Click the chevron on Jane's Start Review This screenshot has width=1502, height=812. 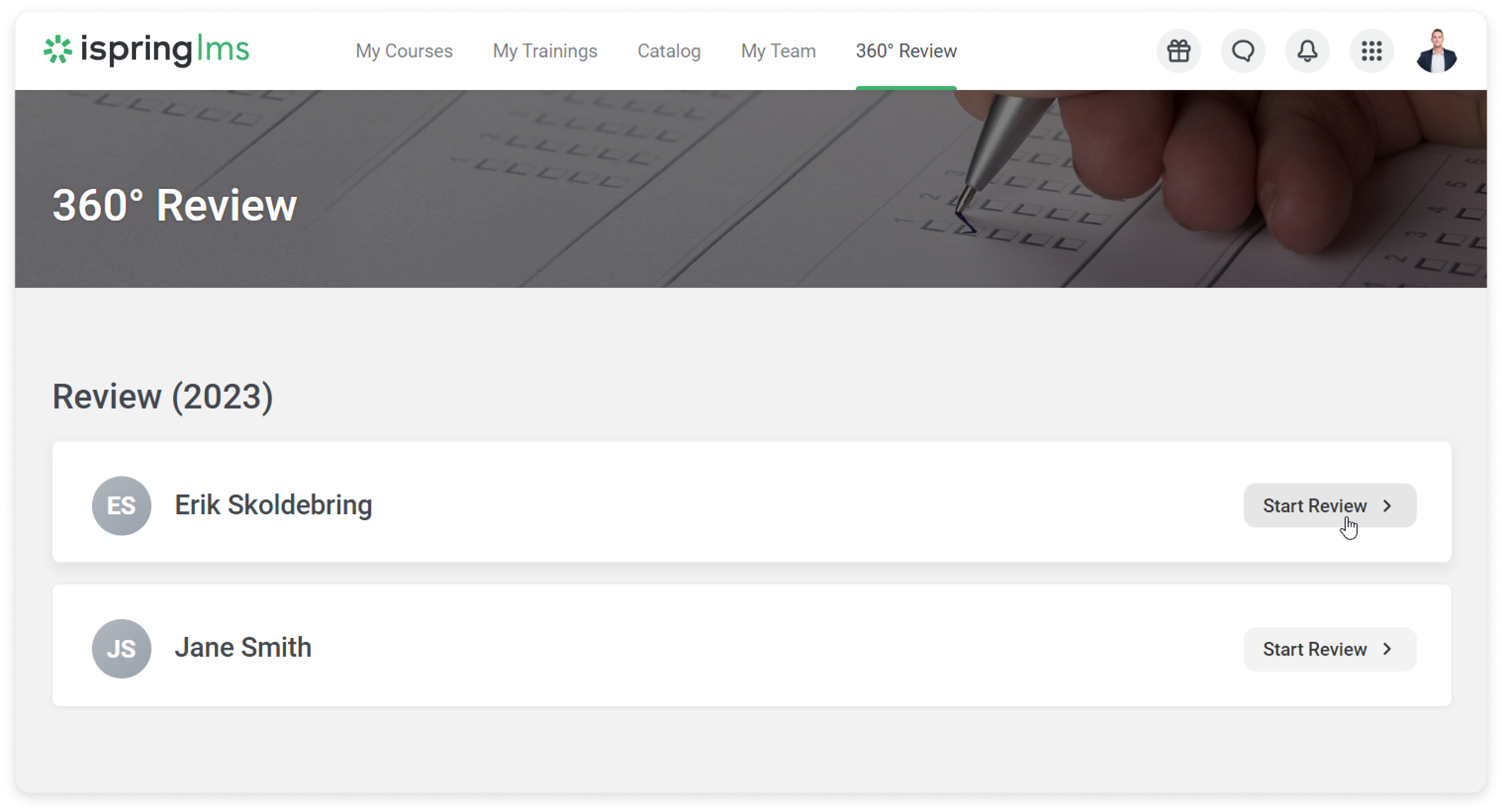(1387, 649)
